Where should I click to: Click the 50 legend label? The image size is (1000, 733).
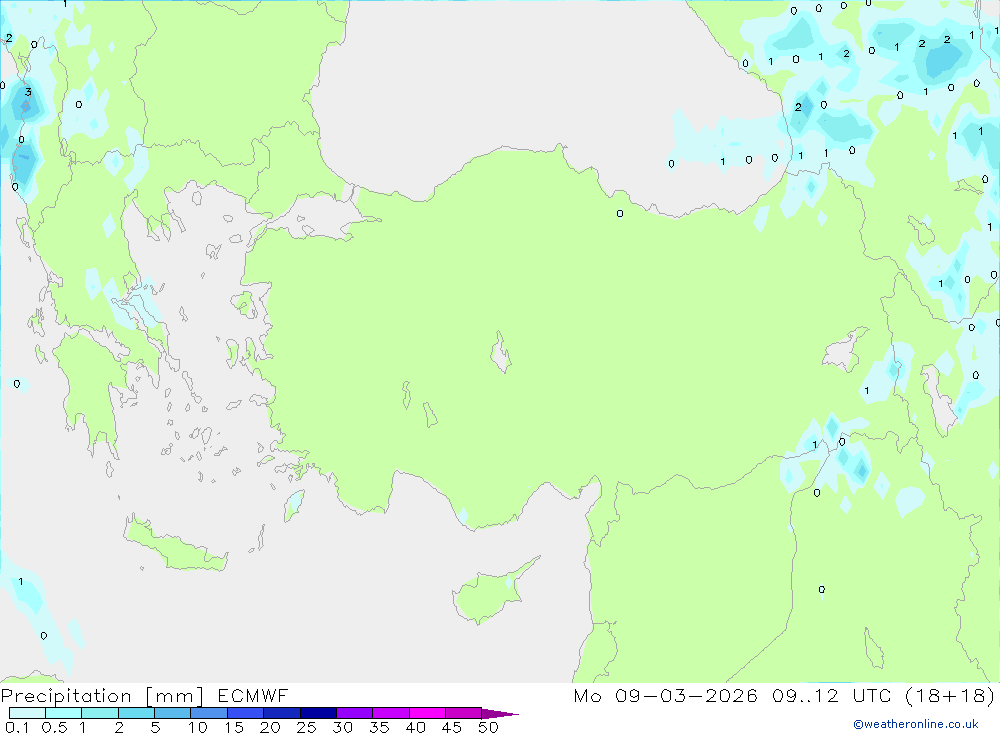(489, 727)
